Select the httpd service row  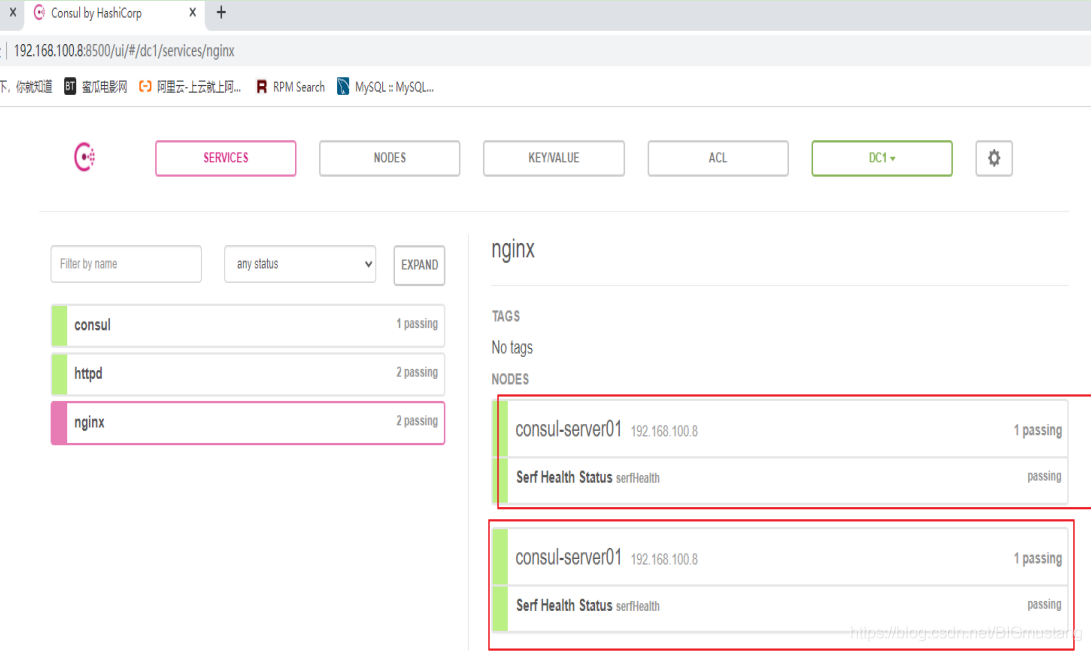point(248,373)
